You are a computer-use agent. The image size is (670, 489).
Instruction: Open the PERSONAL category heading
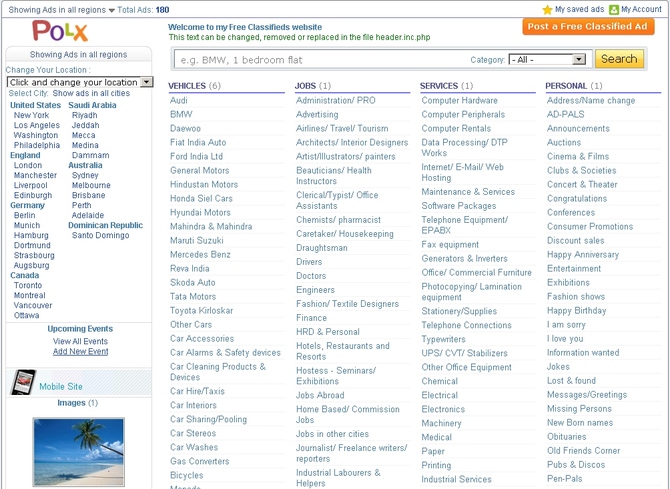point(566,86)
